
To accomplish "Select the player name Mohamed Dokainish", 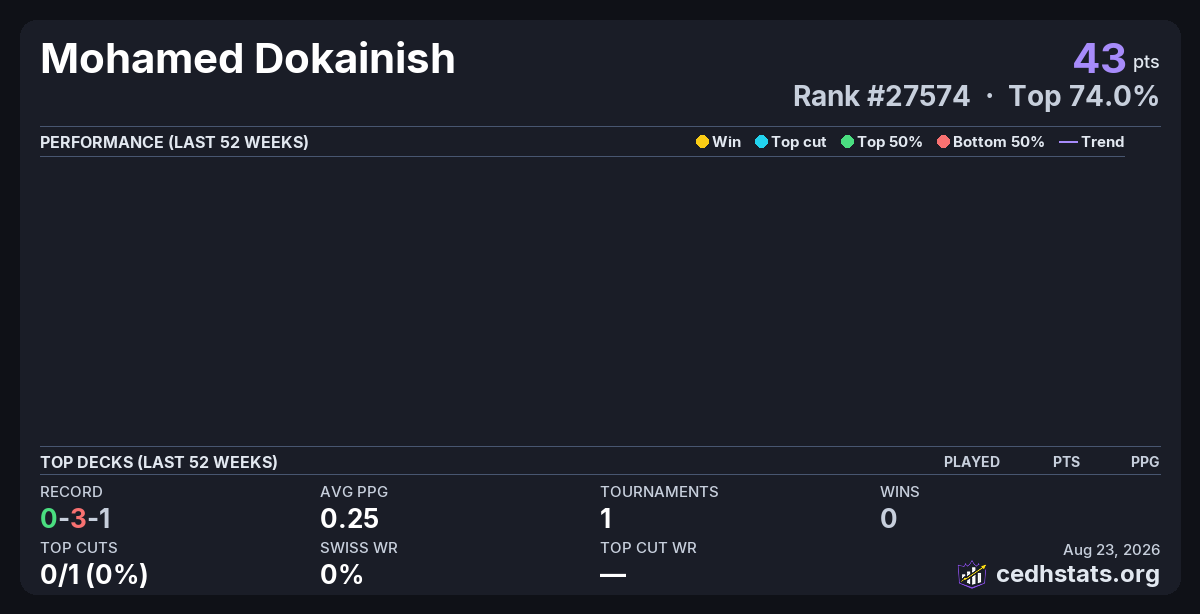I will 248,59.
